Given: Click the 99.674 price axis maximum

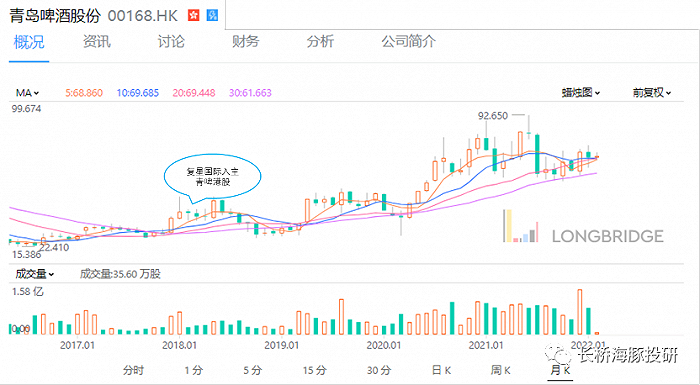Looking at the screenshot, I should point(26,109).
